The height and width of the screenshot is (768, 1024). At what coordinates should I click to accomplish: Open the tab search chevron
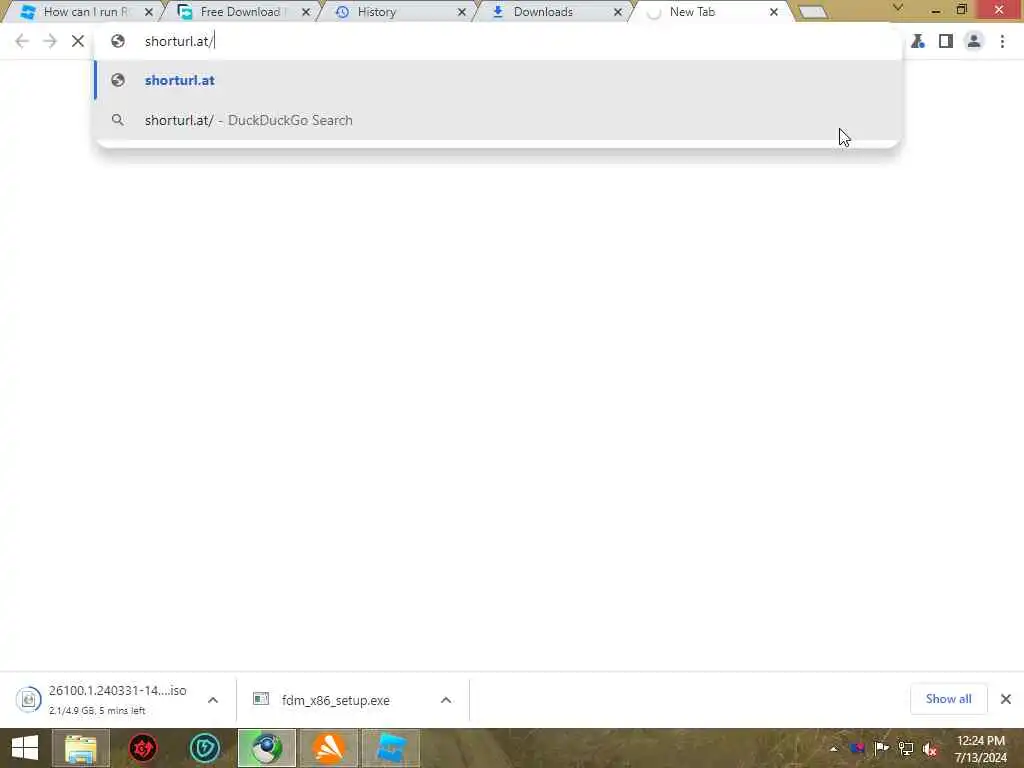898,8
